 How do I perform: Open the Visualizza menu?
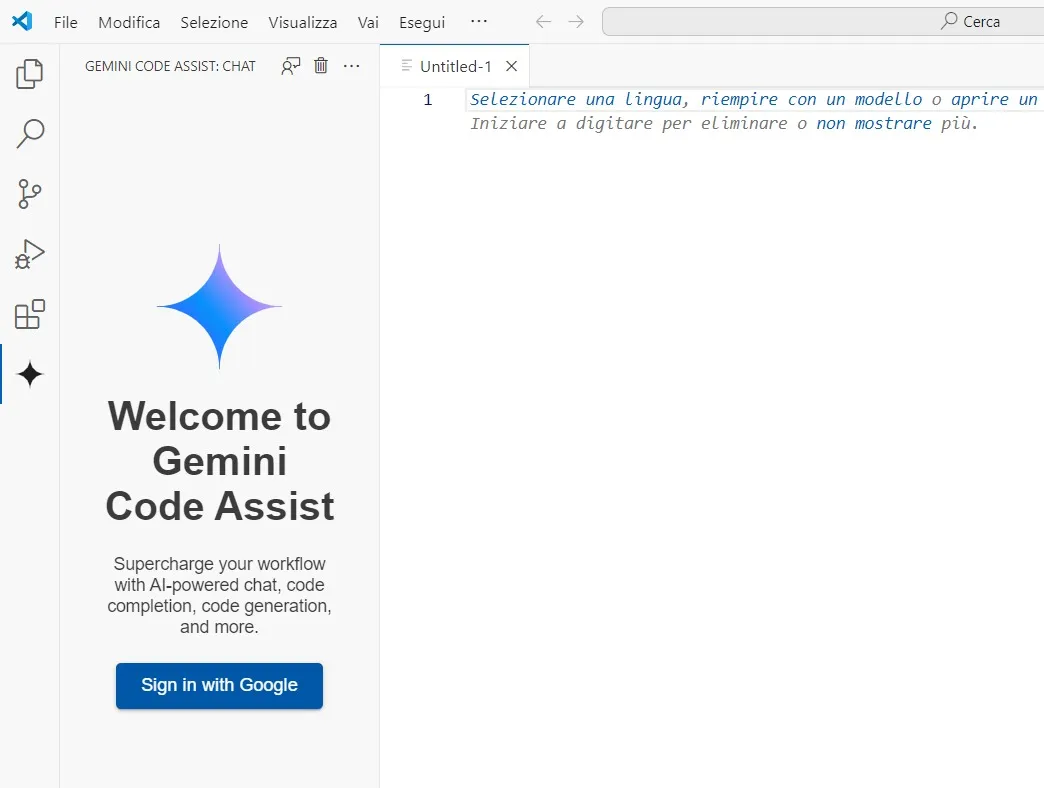302,22
